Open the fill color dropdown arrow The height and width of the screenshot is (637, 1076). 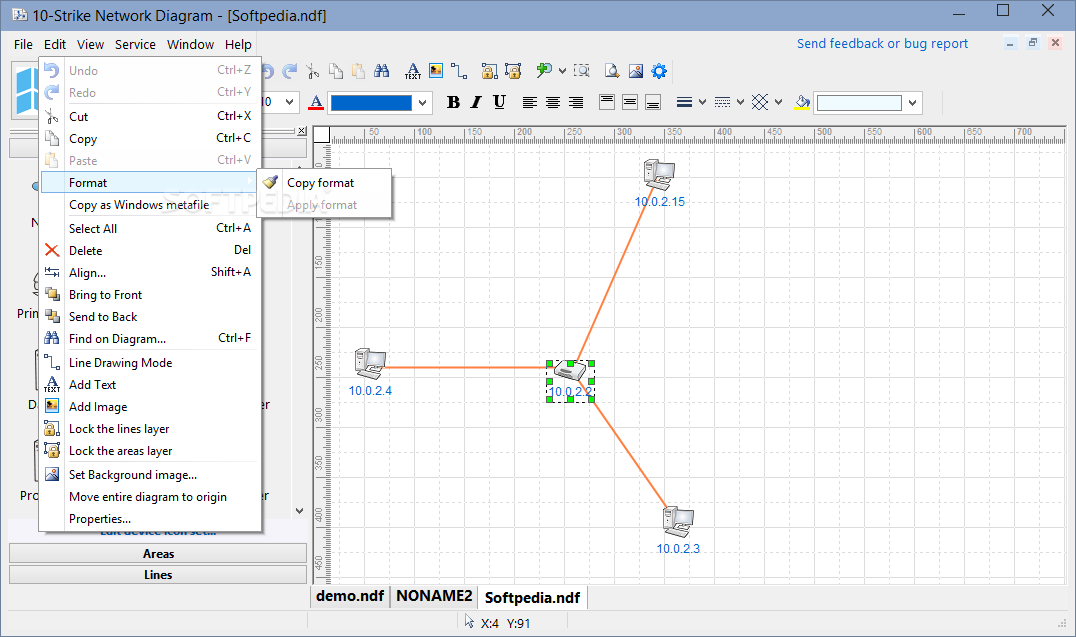(x=913, y=103)
